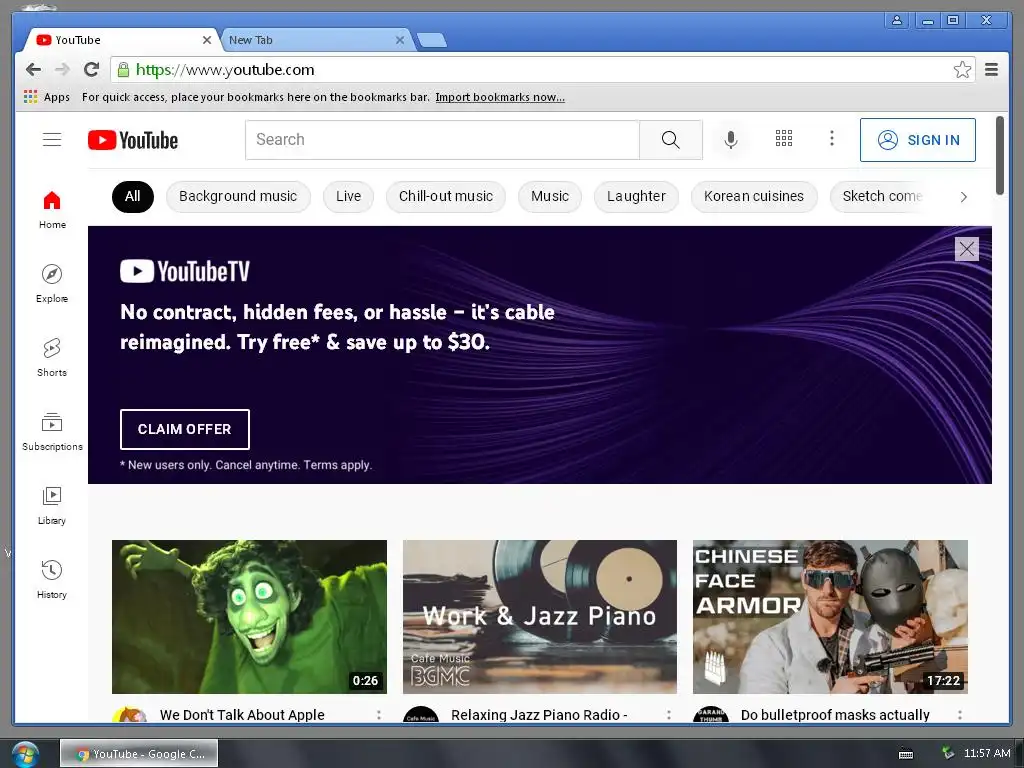Click the page vertical scrollbar thumb
The image size is (1024, 768).
tap(999, 155)
